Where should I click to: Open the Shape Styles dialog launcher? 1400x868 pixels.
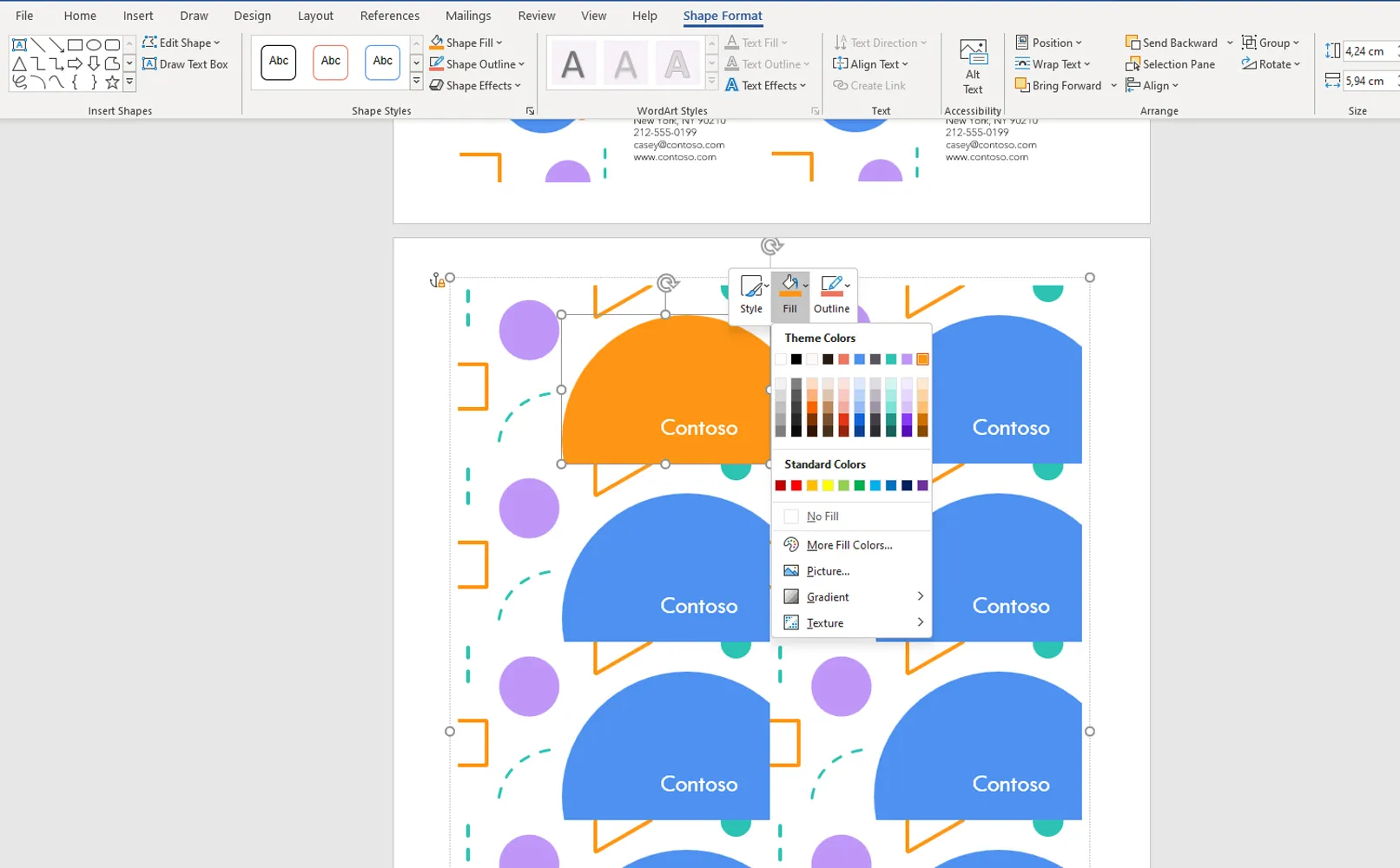click(x=530, y=111)
